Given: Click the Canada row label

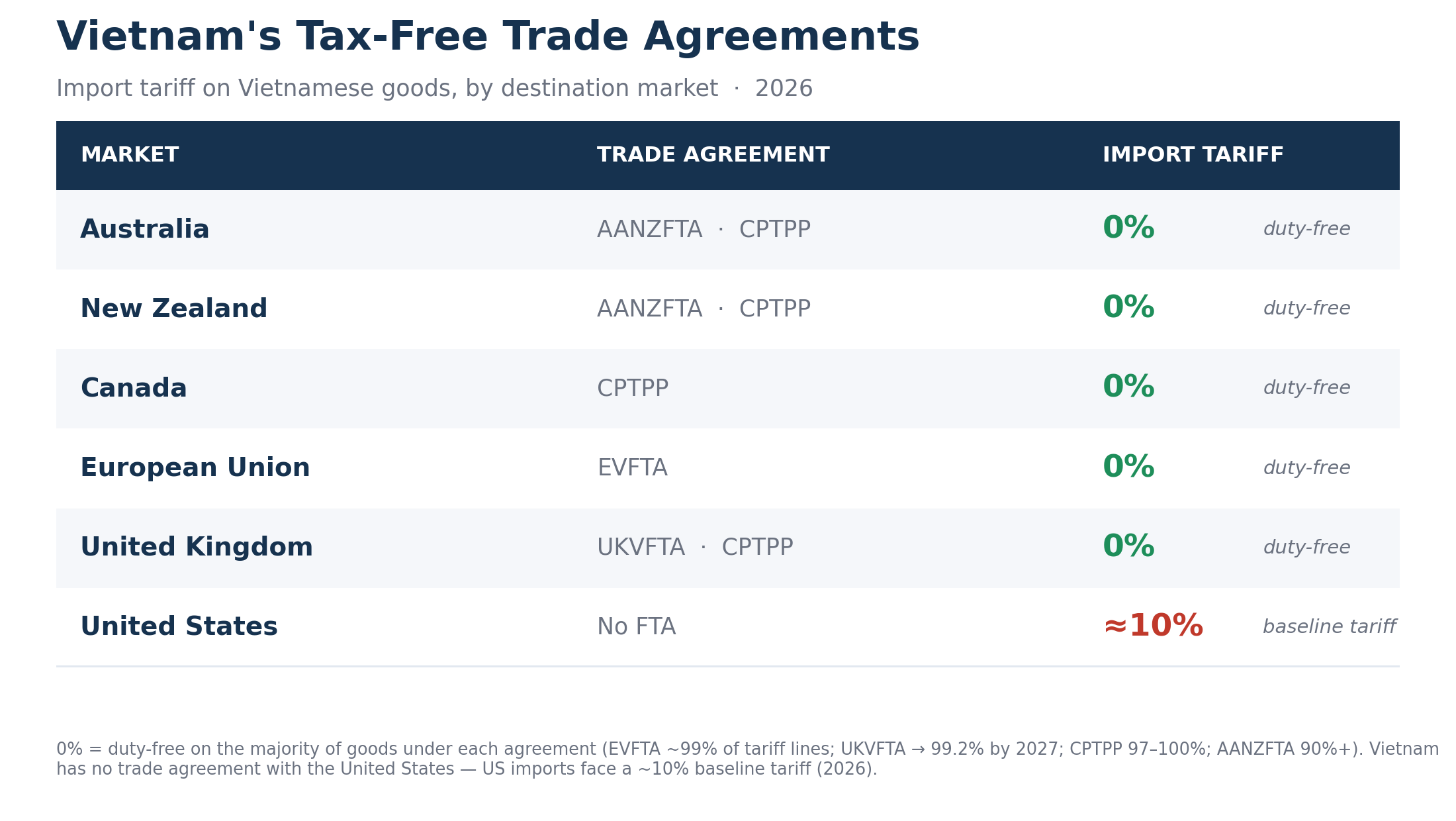Looking at the screenshot, I should (x=134, y=389).
